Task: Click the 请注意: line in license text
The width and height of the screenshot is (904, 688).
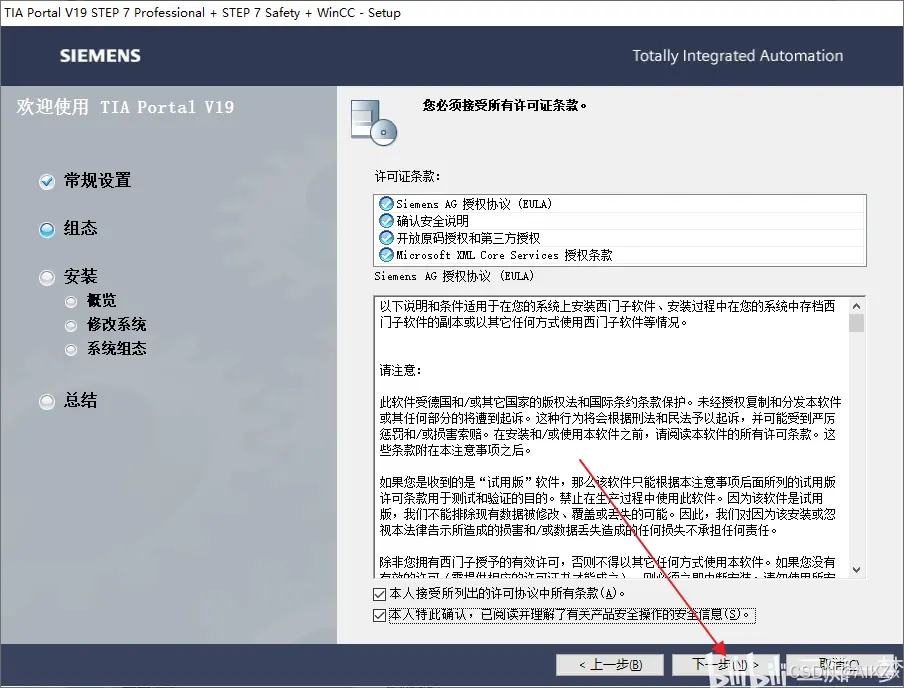Action: (400, 370)
